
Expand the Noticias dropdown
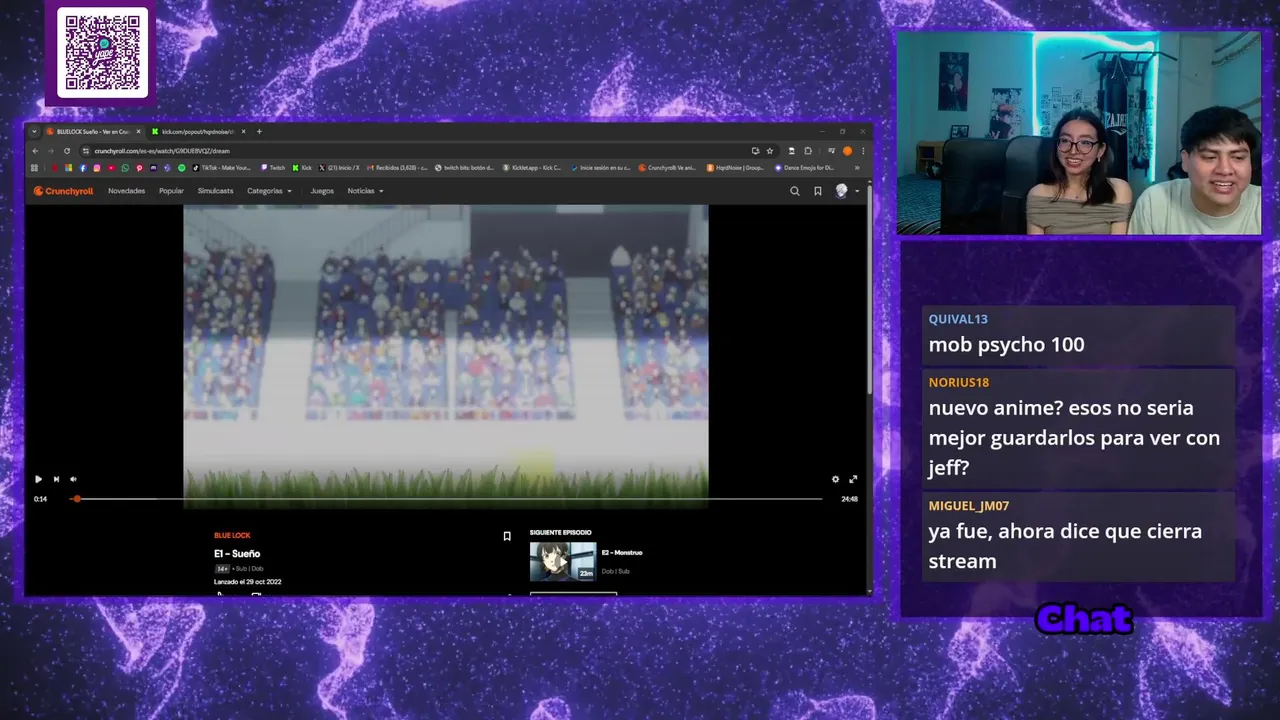(365, 191)
